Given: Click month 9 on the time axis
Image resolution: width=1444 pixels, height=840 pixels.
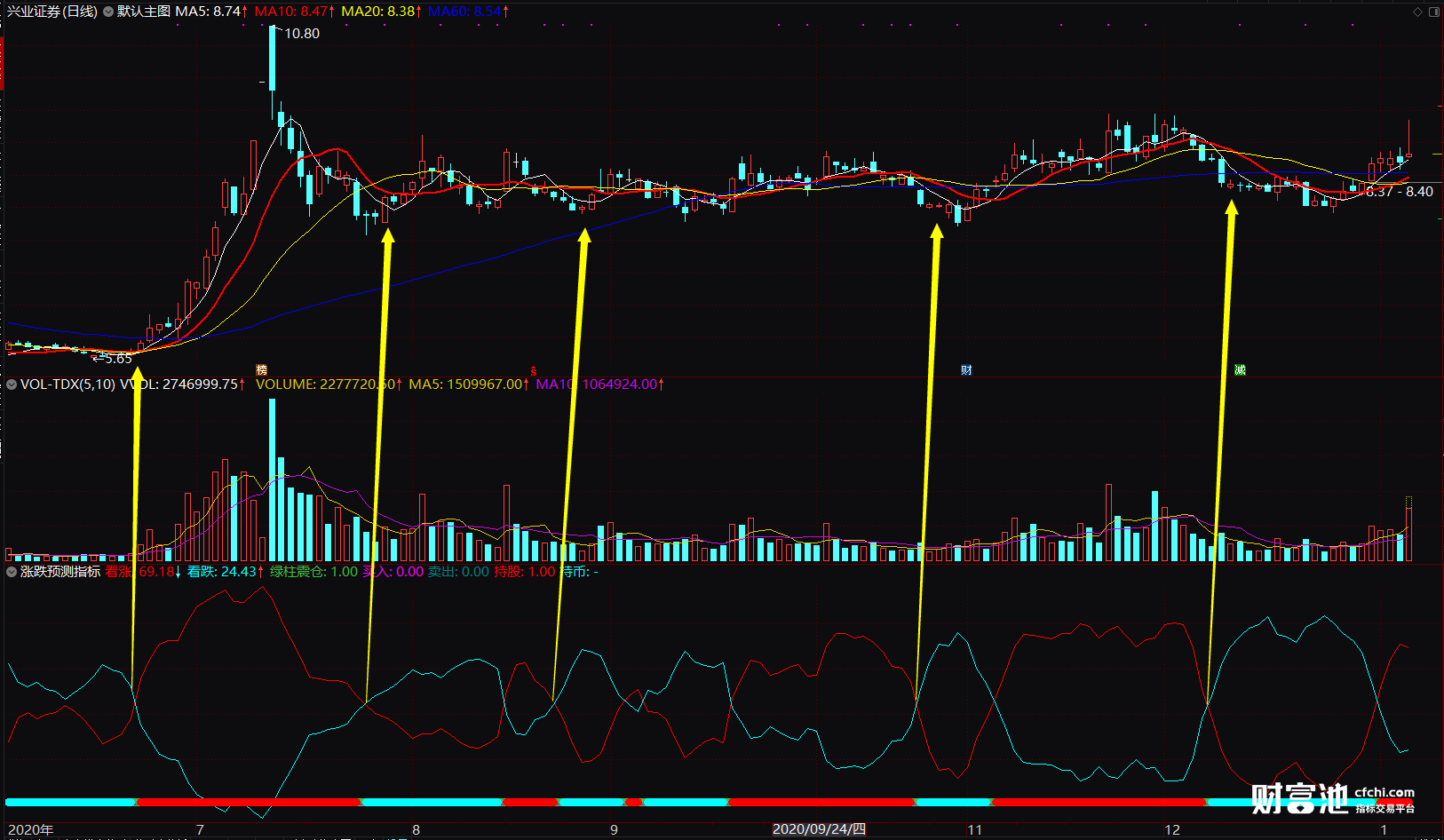Looking at the screenshot, I should pos(614,830).
